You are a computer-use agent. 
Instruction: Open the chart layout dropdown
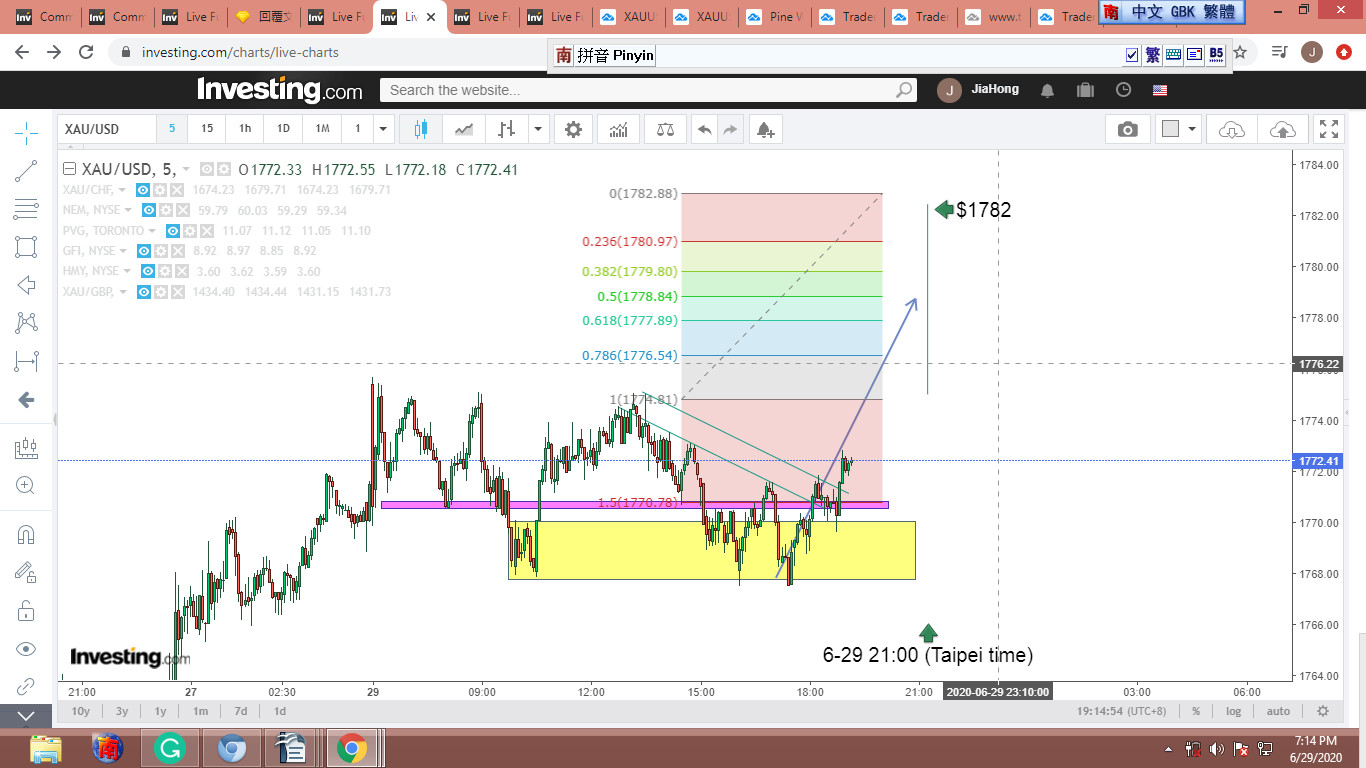point(1192,129)
